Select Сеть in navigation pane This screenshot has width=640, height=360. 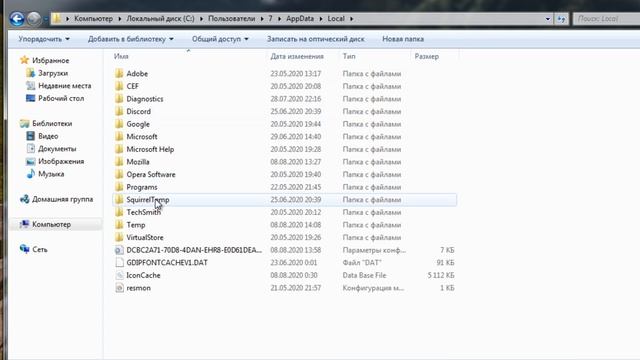[40, 249]
